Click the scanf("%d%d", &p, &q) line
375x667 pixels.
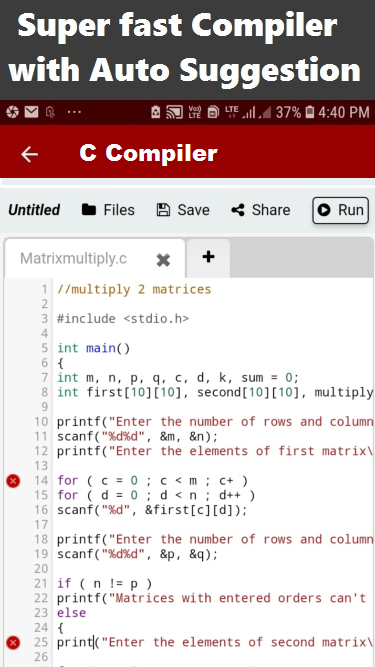(137, 554)
